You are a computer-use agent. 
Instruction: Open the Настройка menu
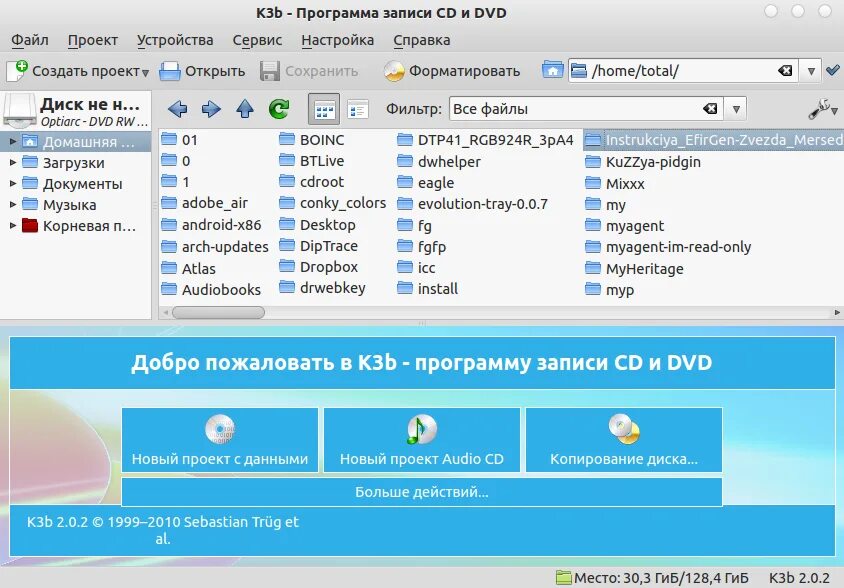tap(337, 40)
